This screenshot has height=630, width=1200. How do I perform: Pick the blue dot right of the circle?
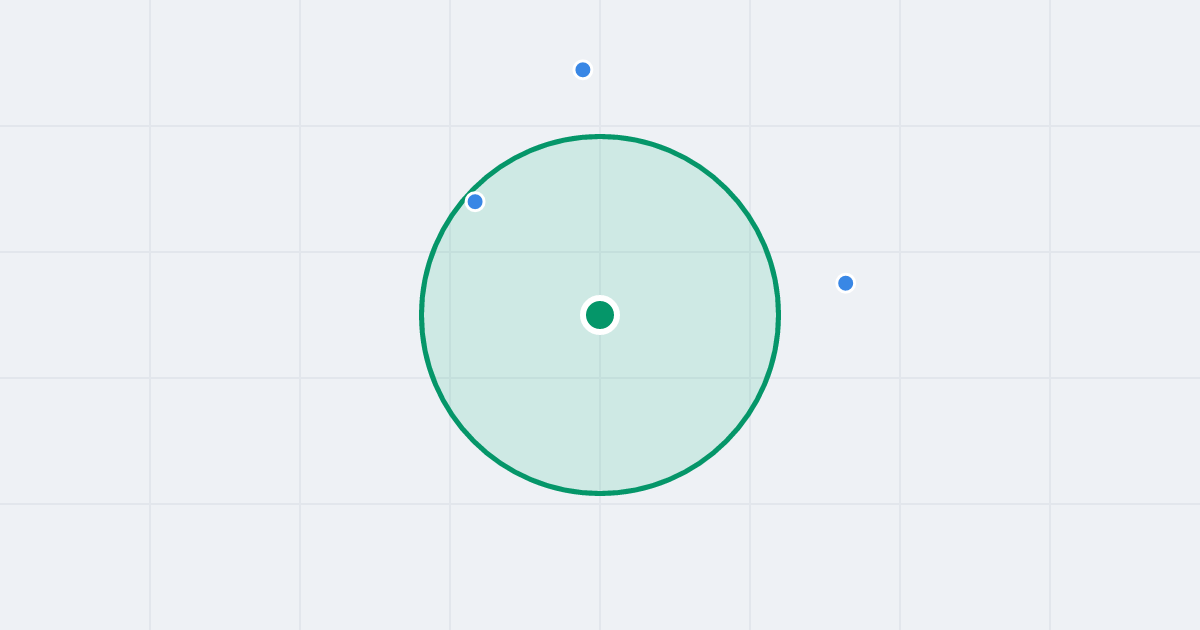click(846, 283)
